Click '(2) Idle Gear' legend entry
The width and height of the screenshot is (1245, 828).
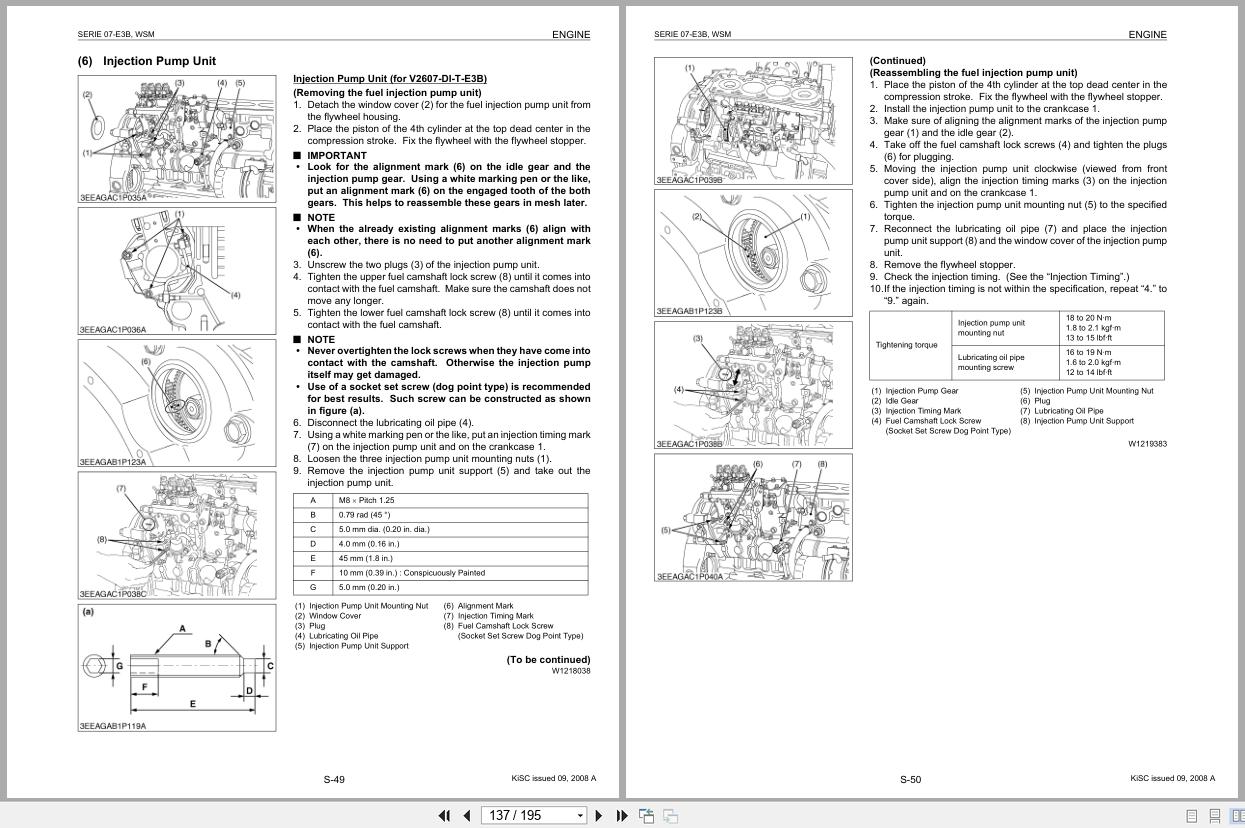[x=895, y=401]
